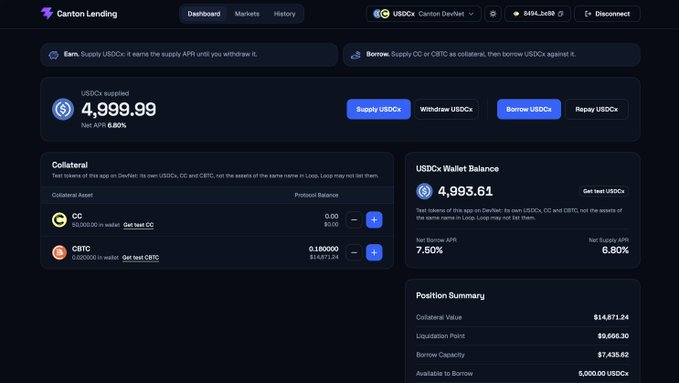
Task: Click the USDCx supplied coin icon
Action: pyautogui.click(x=63, y=109)
